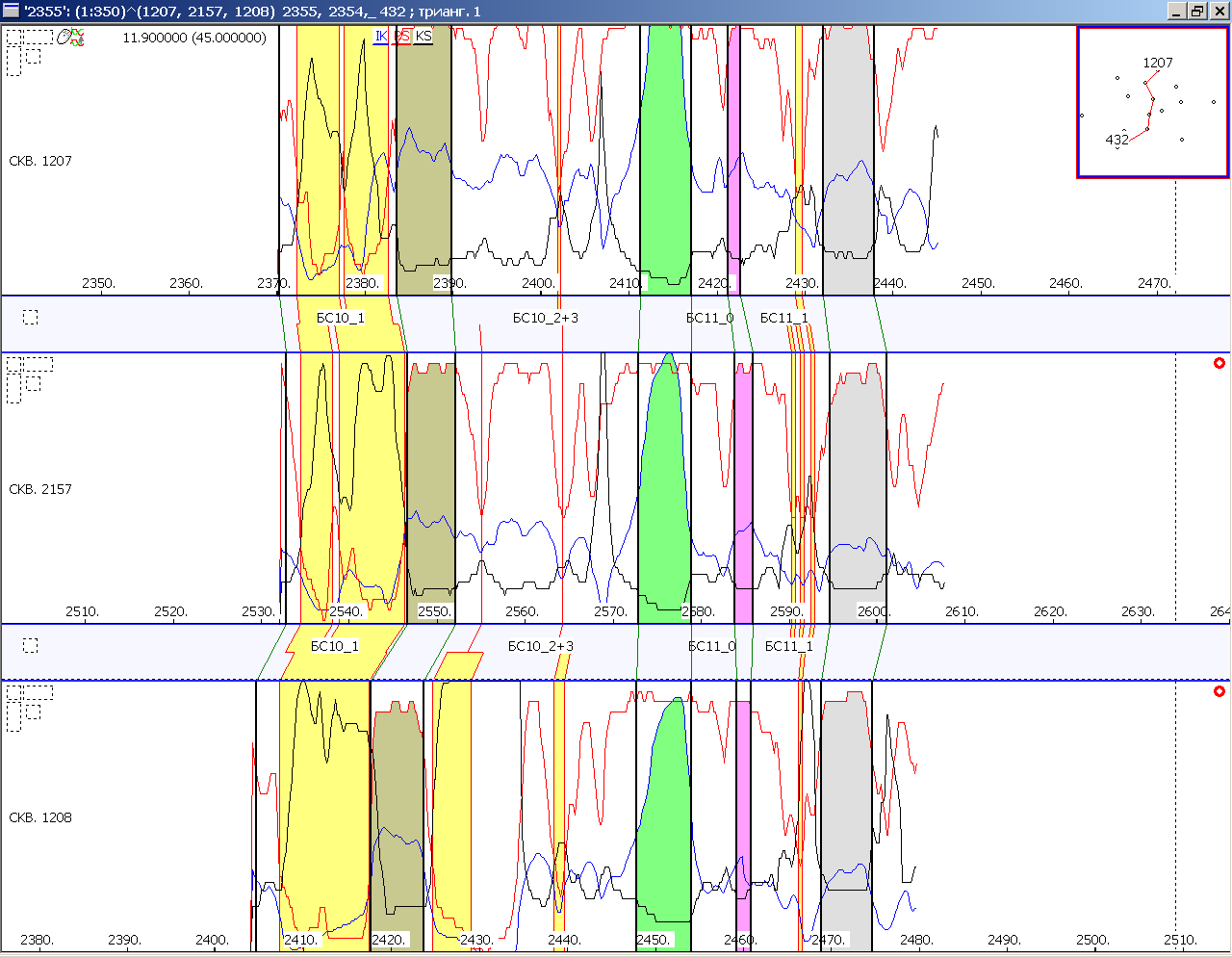Image resolution: width=1232 pixels, height=958 pixels.
Task: Click small dashed square in well 1207 corner
Action: [x=13, y=37]
